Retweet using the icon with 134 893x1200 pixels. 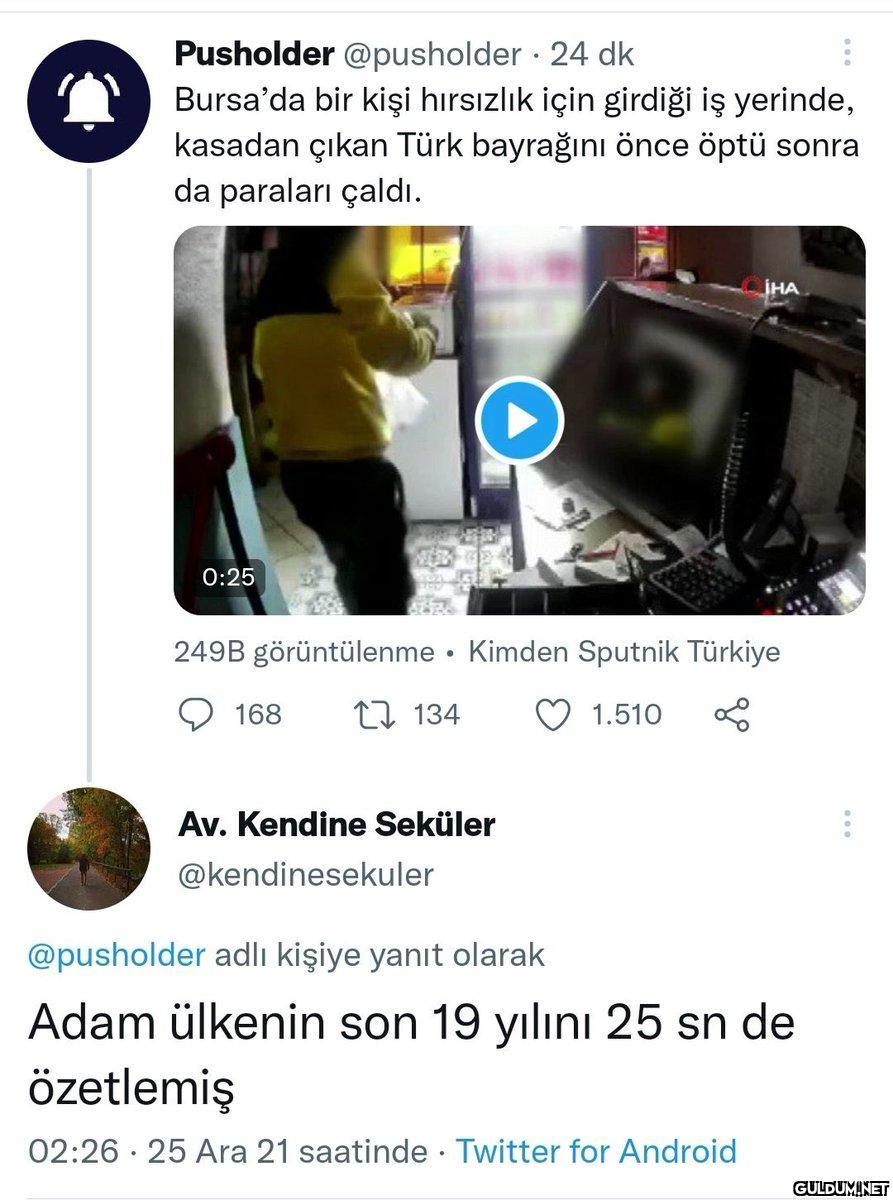point(374,714)
